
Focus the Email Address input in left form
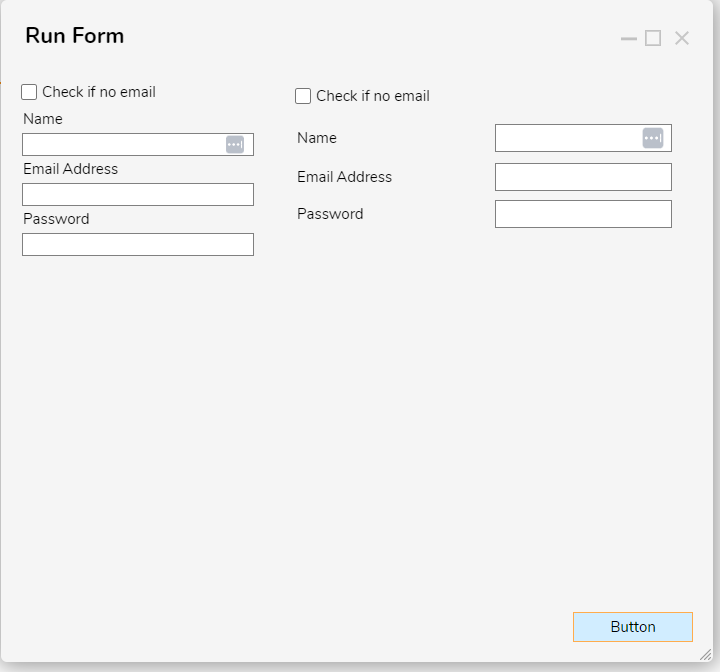point(138,194)
